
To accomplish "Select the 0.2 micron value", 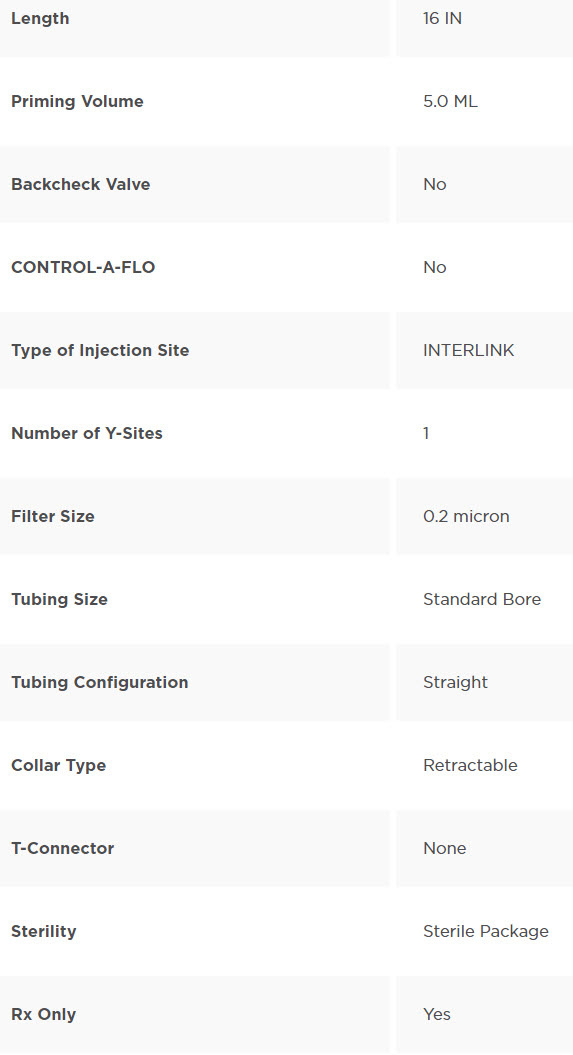I will [x=466, y=517].
